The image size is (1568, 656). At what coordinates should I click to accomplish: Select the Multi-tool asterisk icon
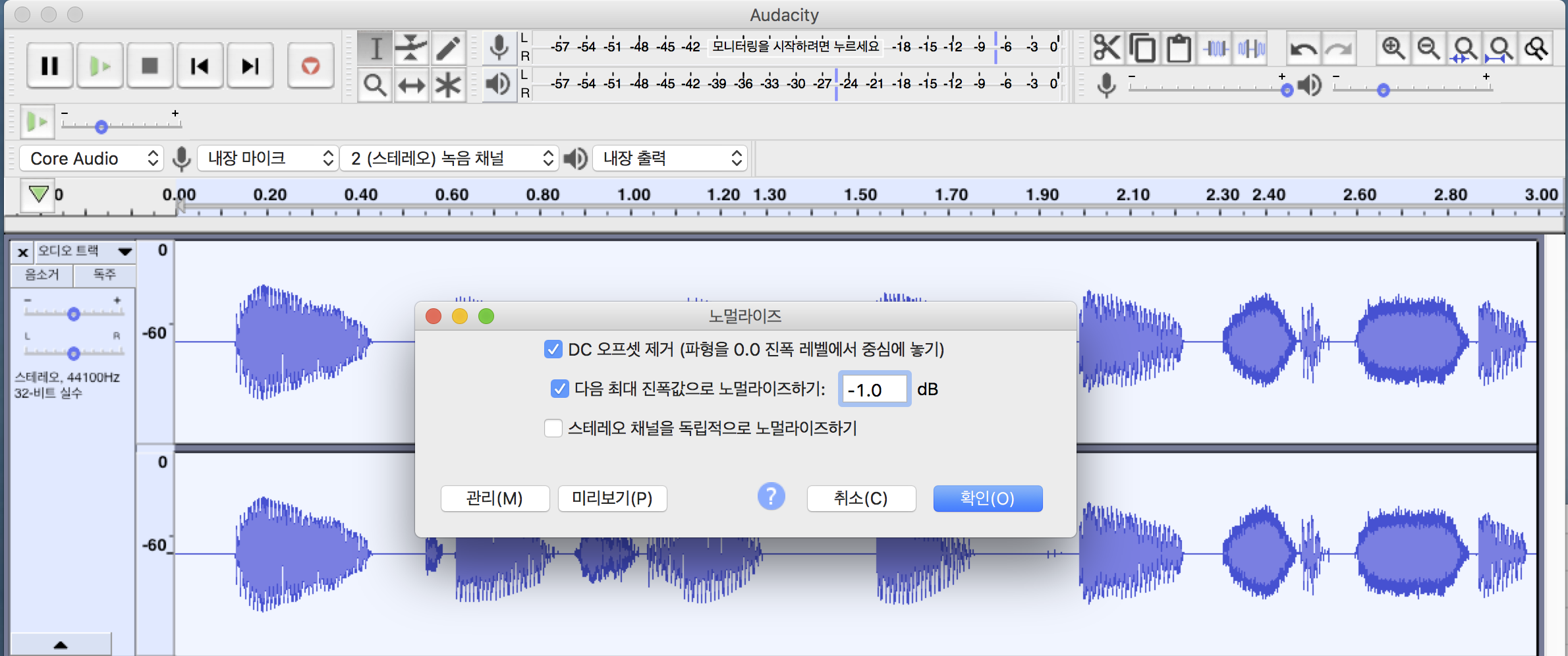coord(448,85)
